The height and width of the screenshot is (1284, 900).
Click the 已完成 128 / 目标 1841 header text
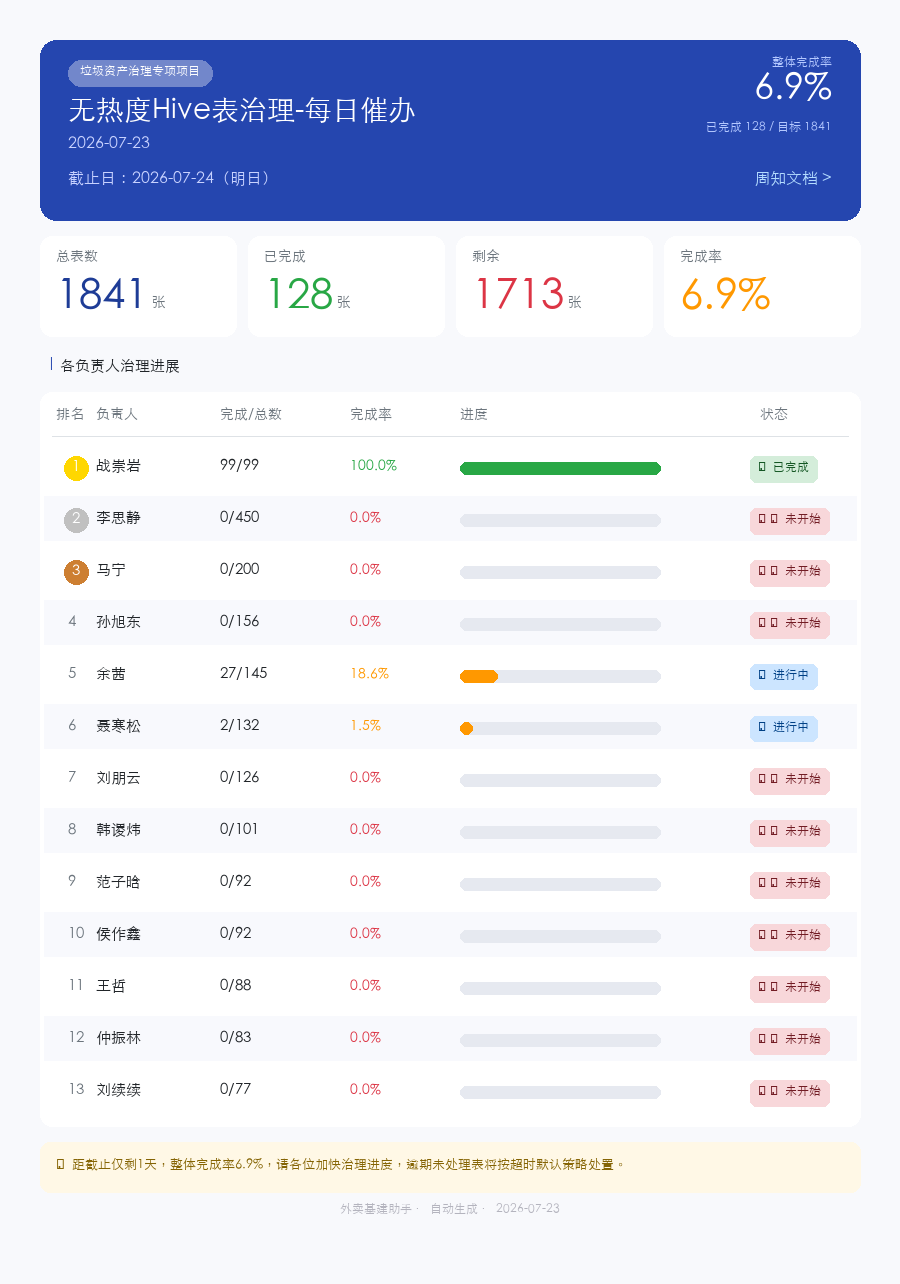coord(768,127)
